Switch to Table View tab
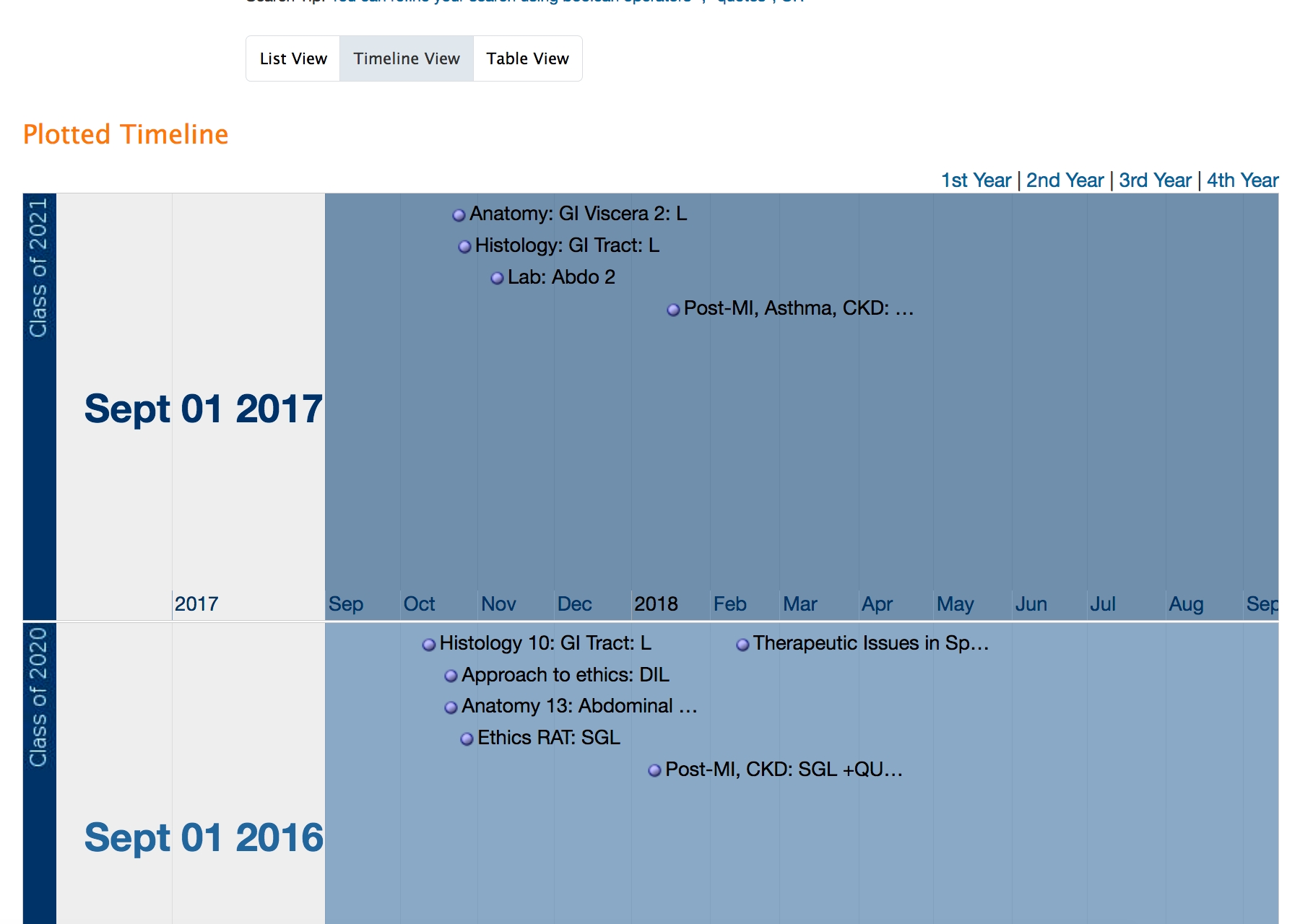Viewport: 1300px width, 924px height. (527, 58)
